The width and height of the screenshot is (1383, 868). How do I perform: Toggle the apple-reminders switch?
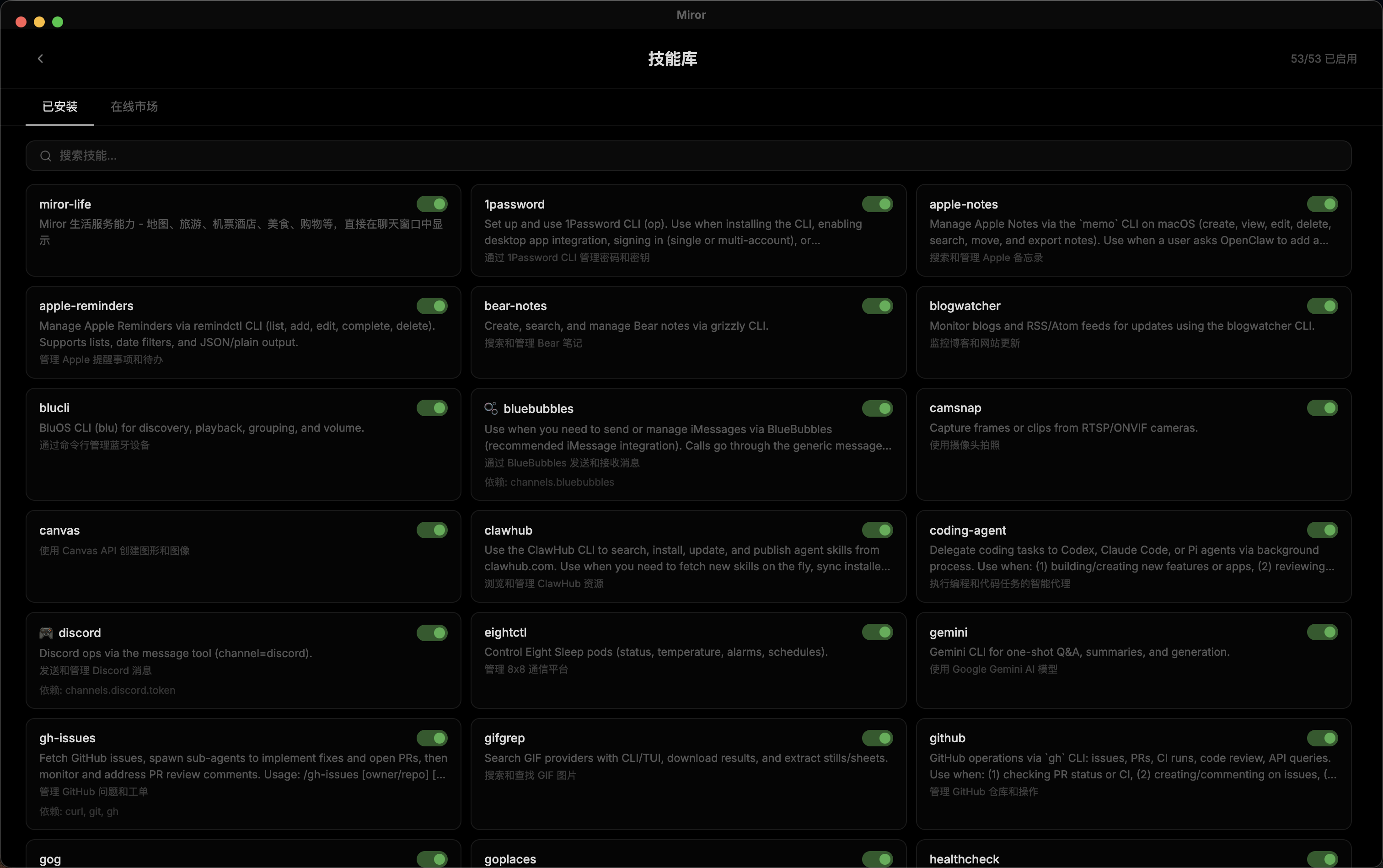pos(432,305)
